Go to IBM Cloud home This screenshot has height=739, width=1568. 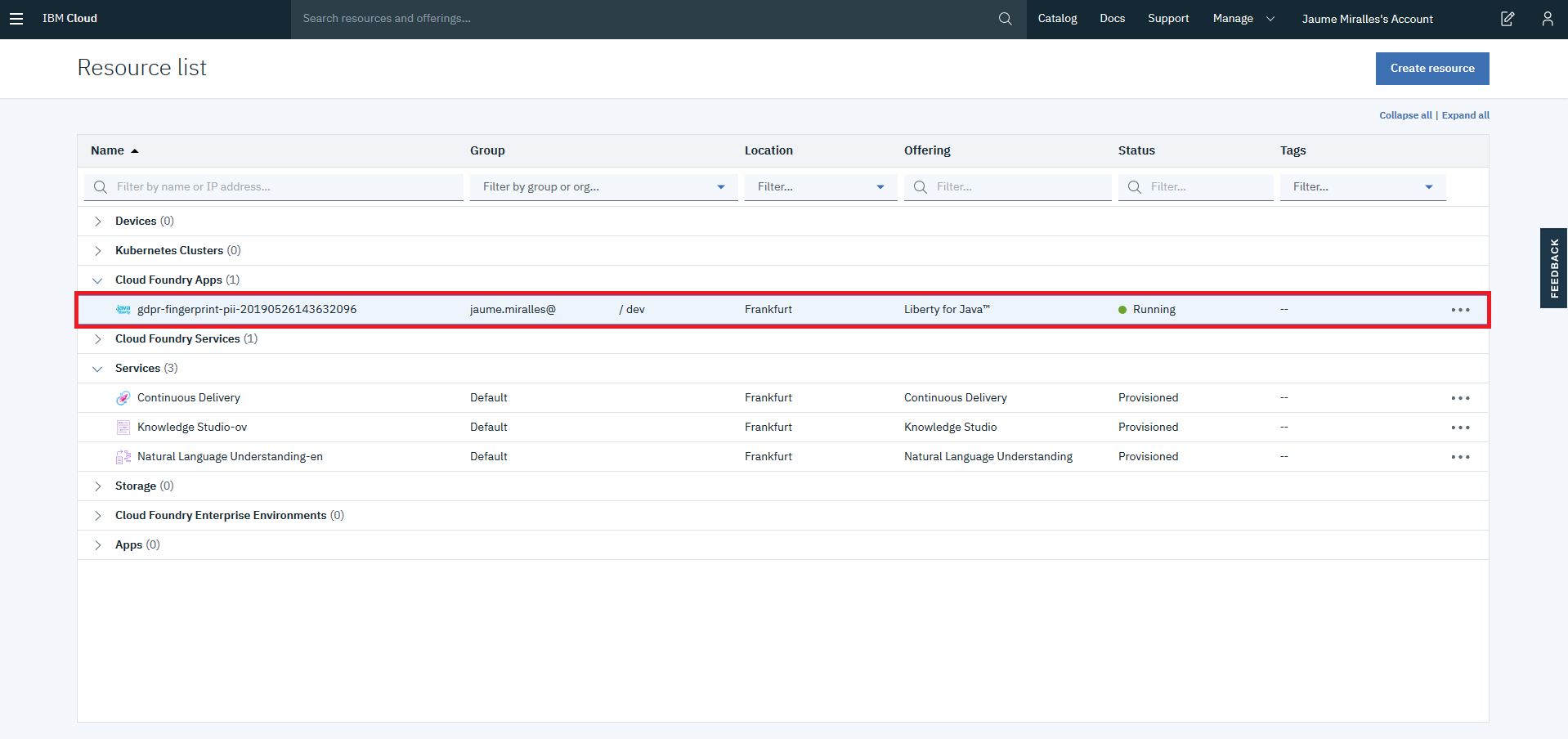(69, 19)
